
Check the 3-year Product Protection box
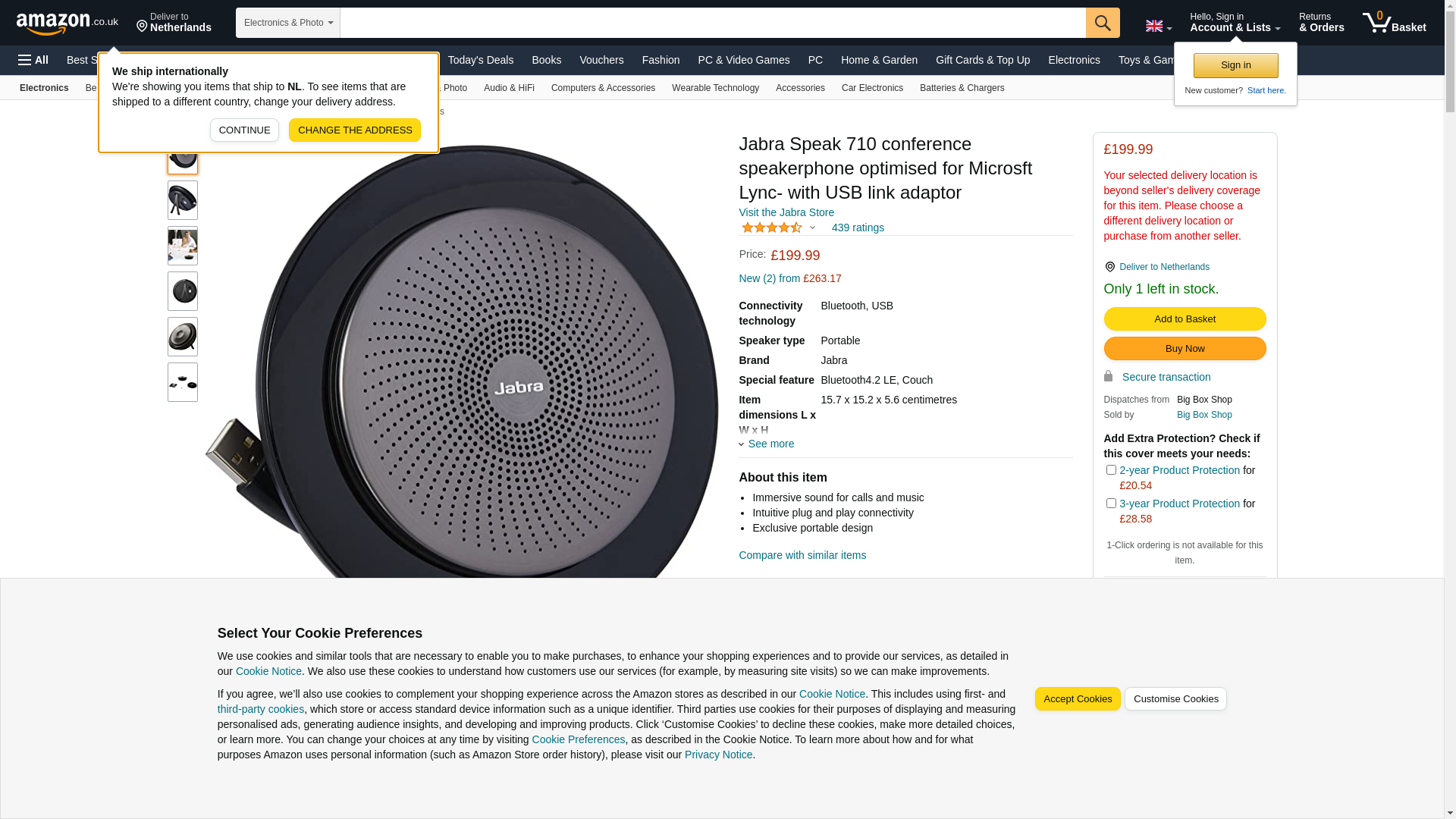(1111, 504)
